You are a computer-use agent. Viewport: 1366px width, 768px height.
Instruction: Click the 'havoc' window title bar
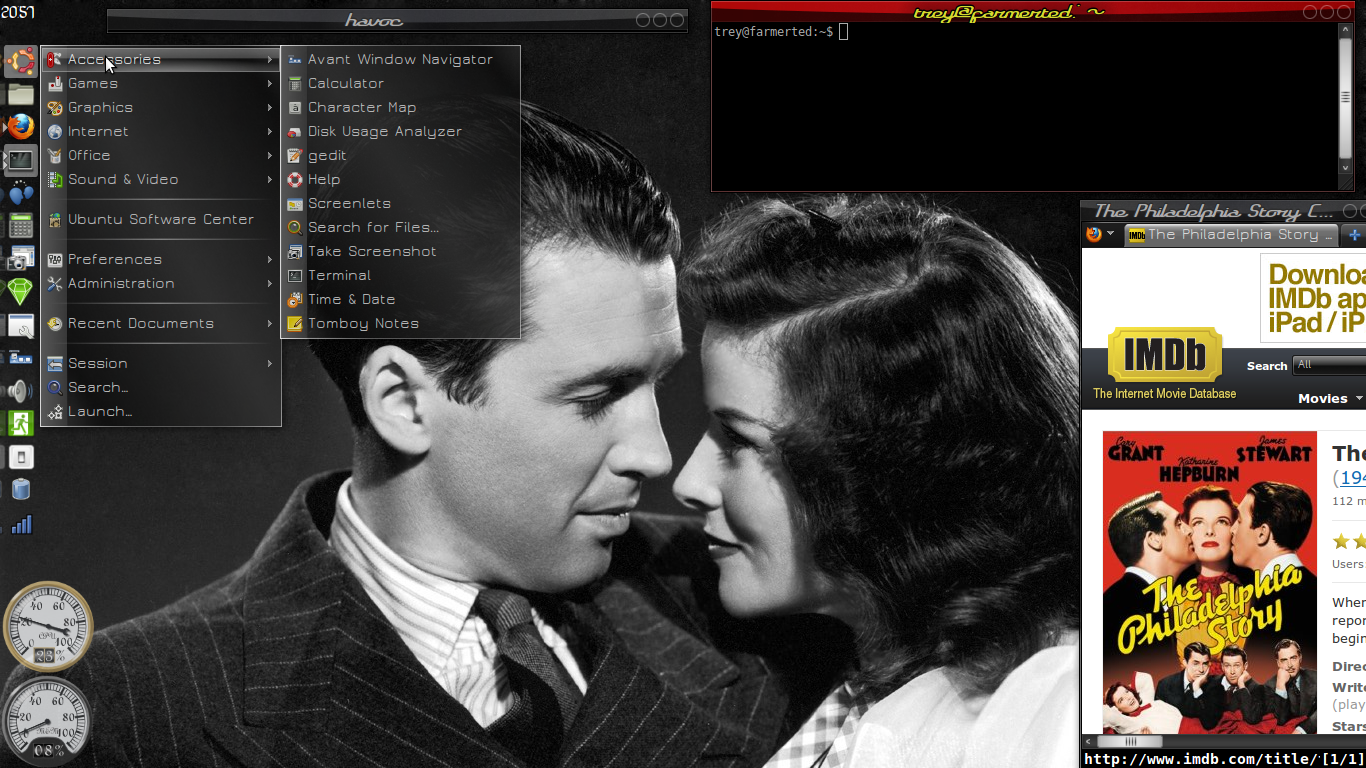tap(397, 20)
